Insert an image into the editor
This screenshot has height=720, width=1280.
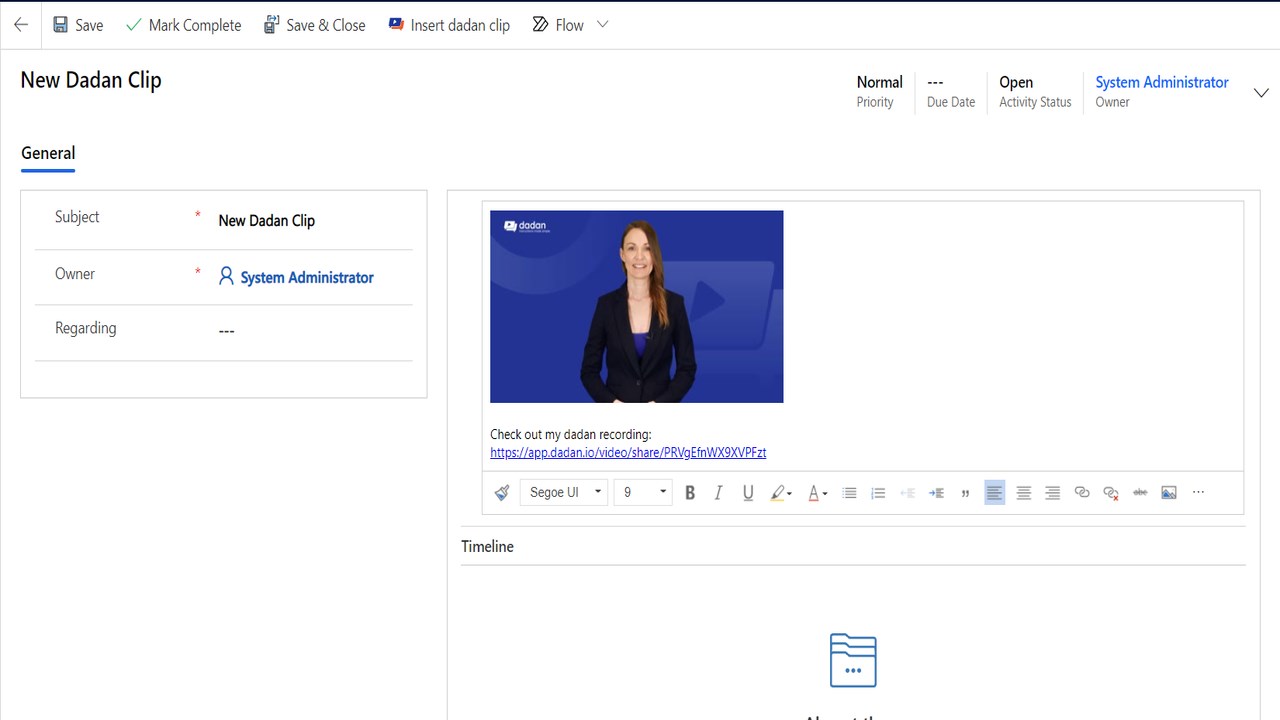(1169, 492)
